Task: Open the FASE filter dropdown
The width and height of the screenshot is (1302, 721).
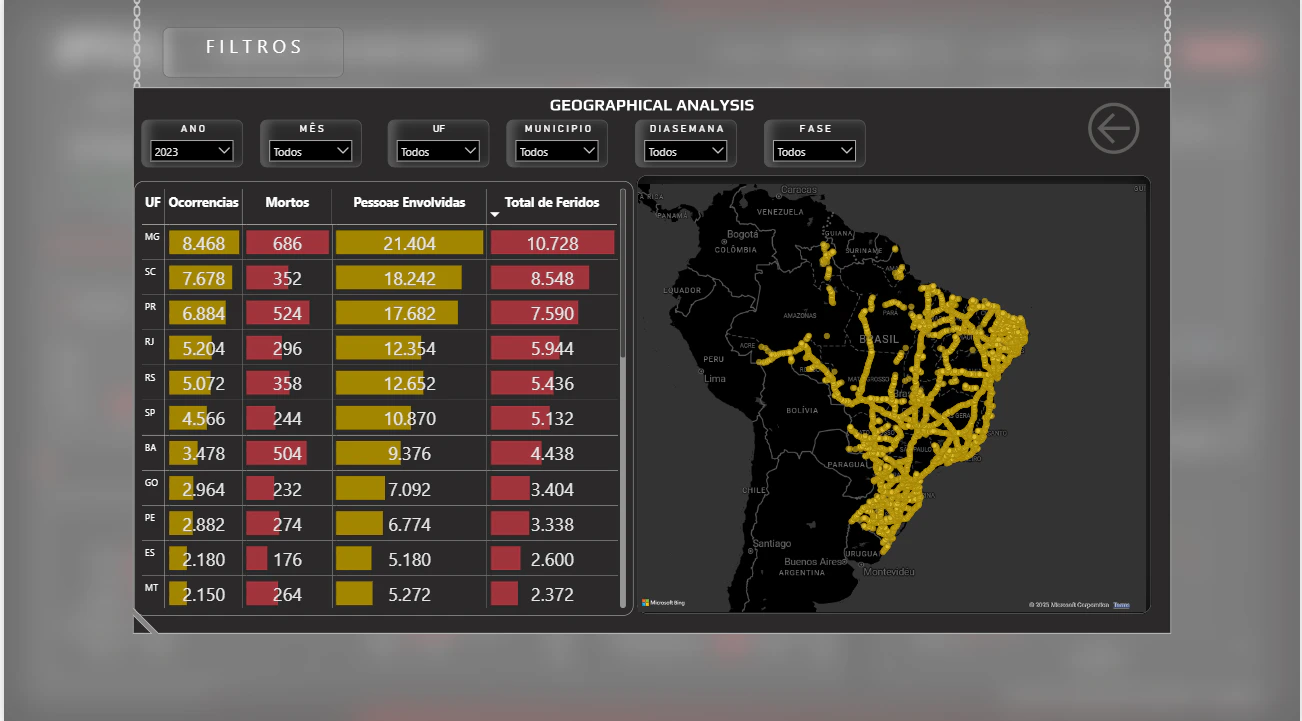Action: [815, 151]
